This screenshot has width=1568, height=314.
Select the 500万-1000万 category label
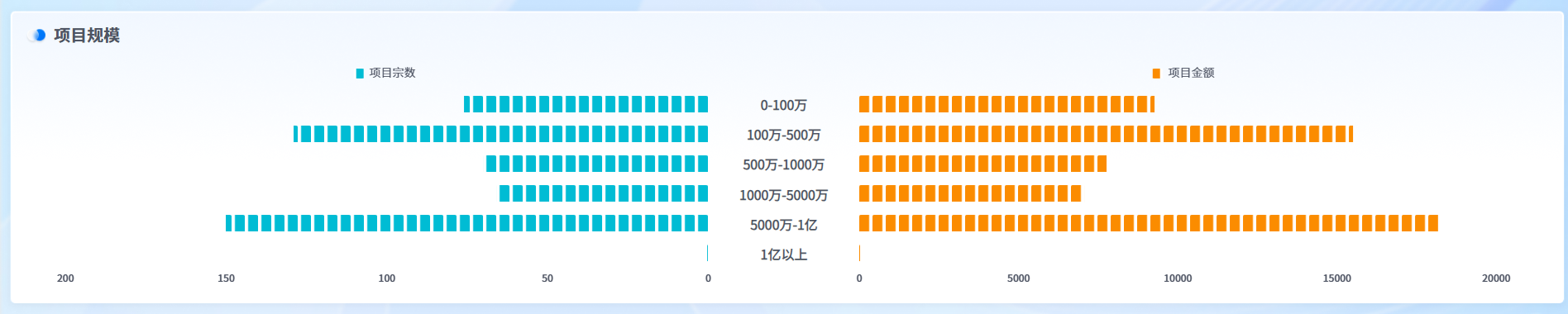tap(783, 164)
